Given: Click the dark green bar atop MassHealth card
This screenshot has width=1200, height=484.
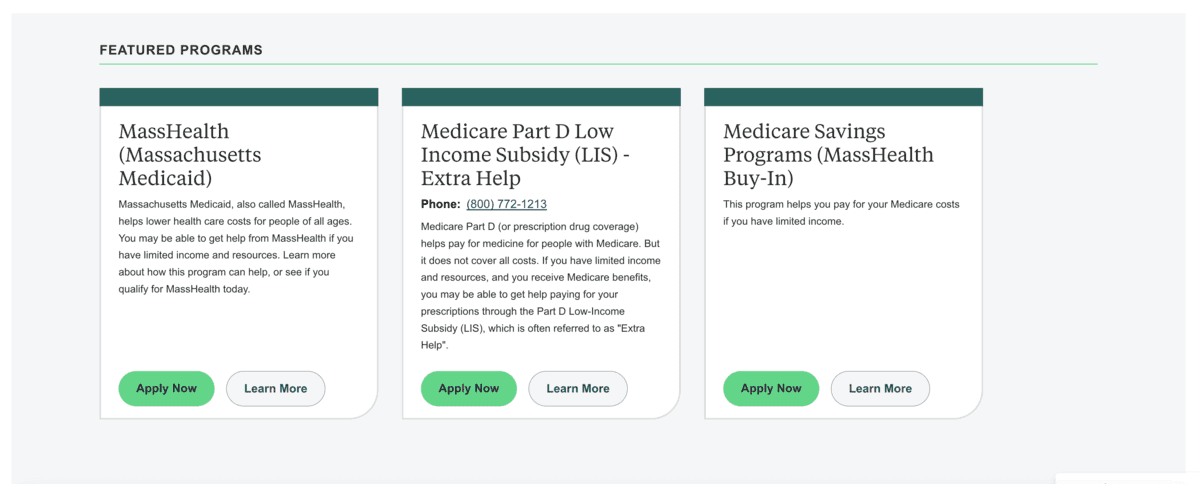Looking at the screenshot, I should click(x=238, y=97).
